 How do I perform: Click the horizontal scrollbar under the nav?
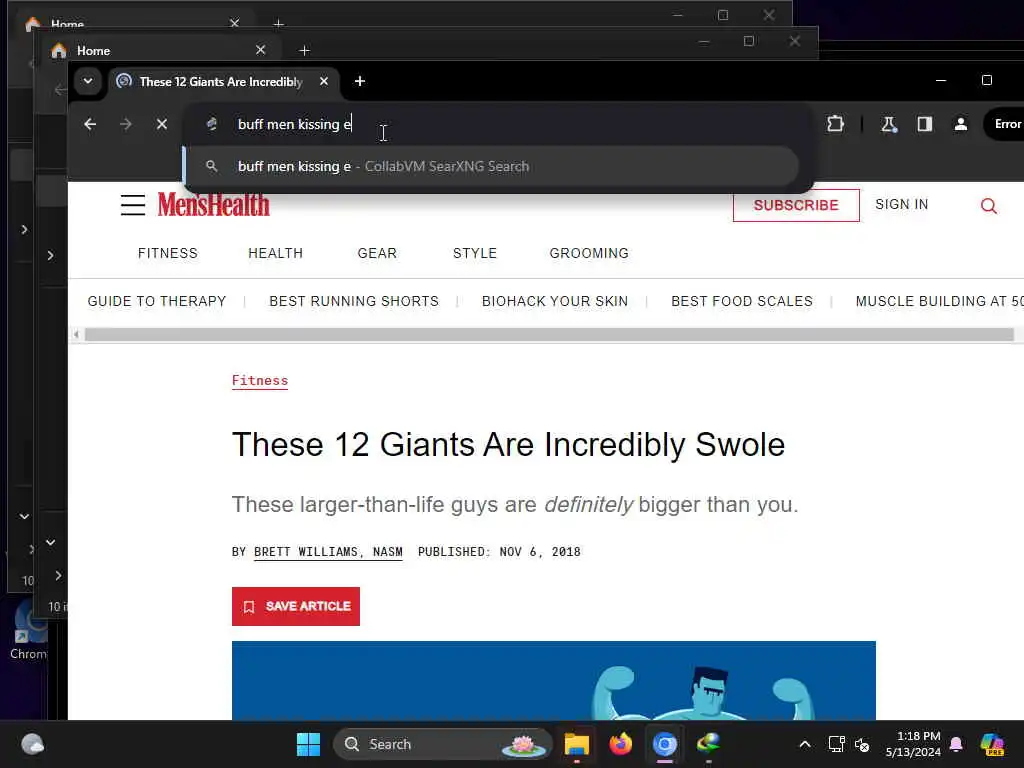[549, 335]
